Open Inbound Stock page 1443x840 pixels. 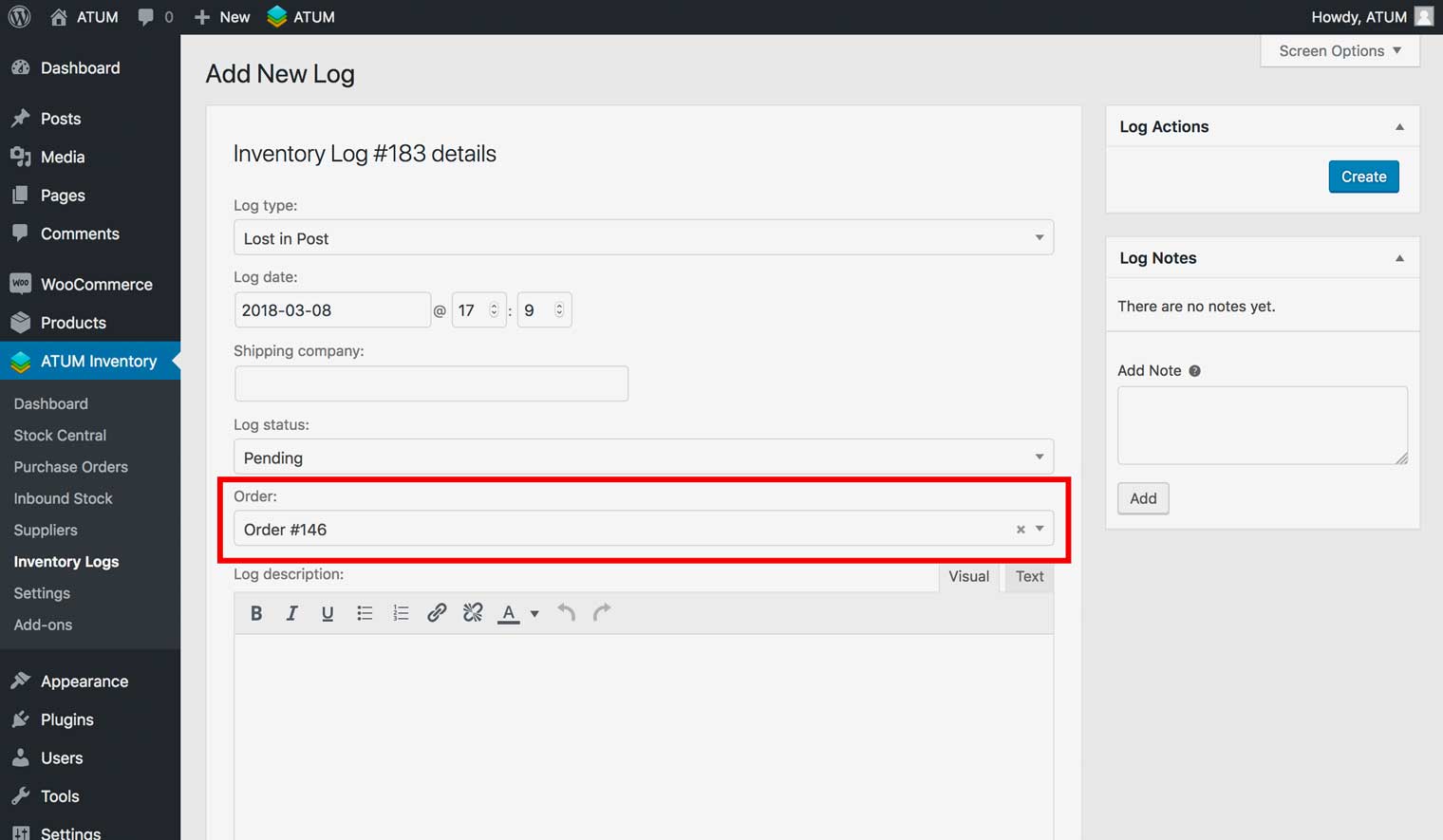63,498
